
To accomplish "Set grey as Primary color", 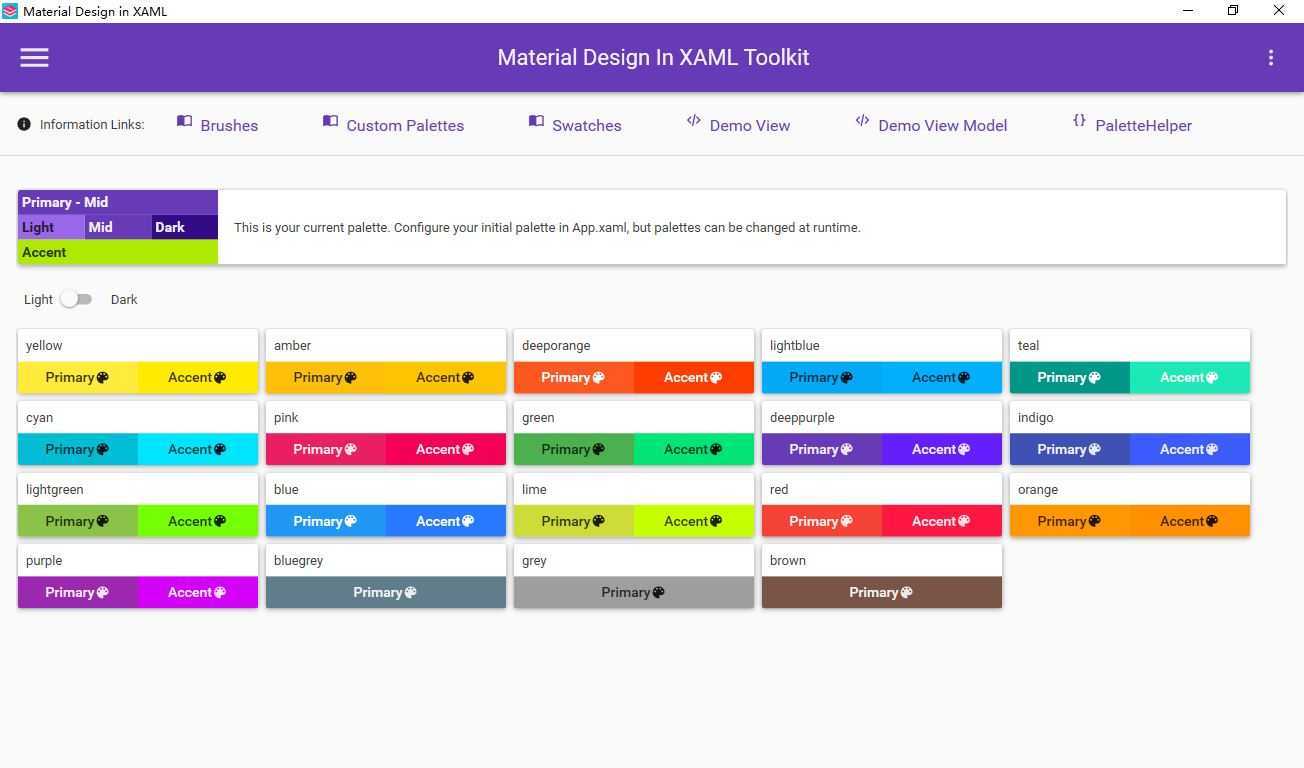I will tap(634, 592).
